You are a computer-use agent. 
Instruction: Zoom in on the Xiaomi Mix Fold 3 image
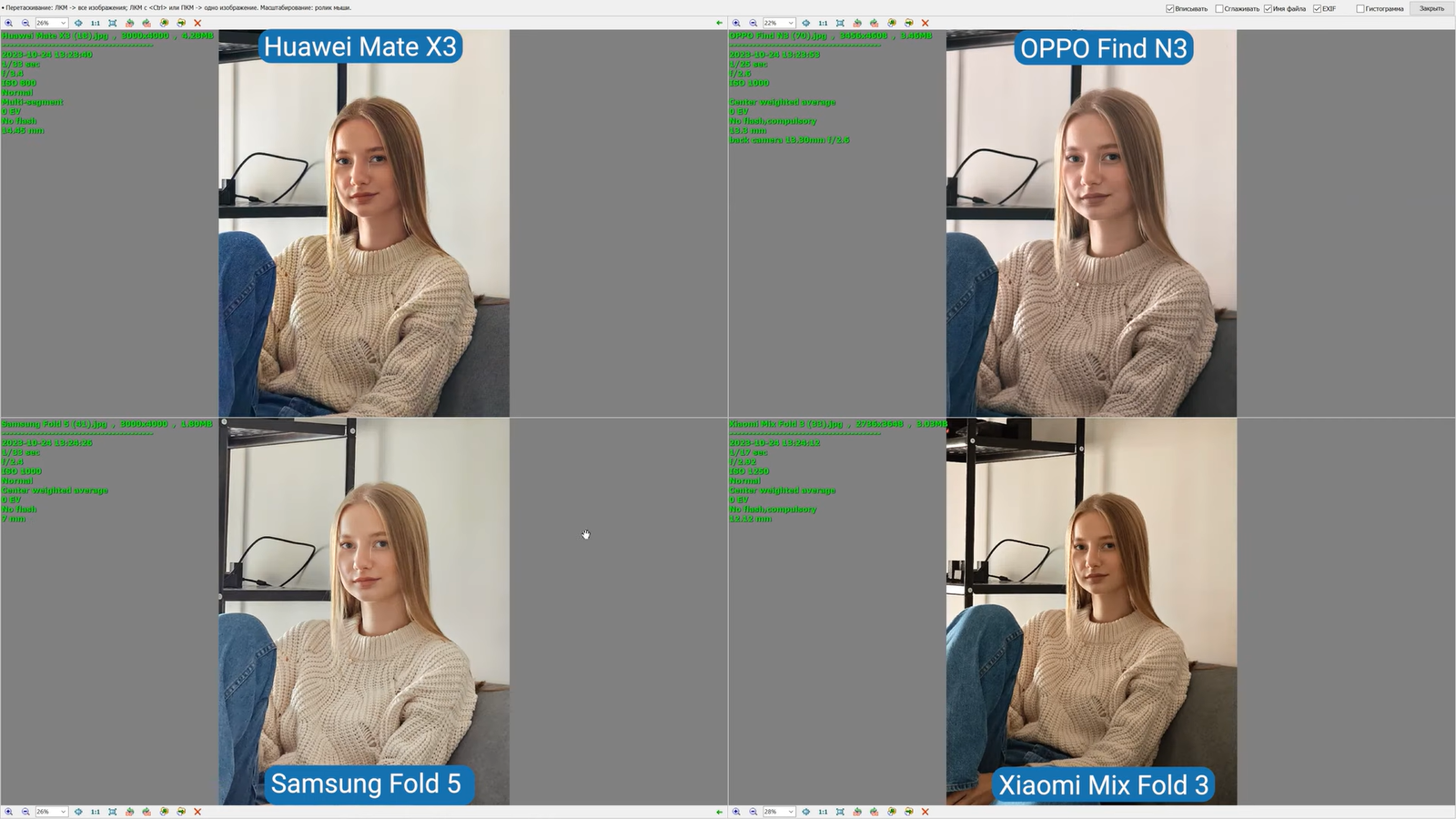coord(736,812)
